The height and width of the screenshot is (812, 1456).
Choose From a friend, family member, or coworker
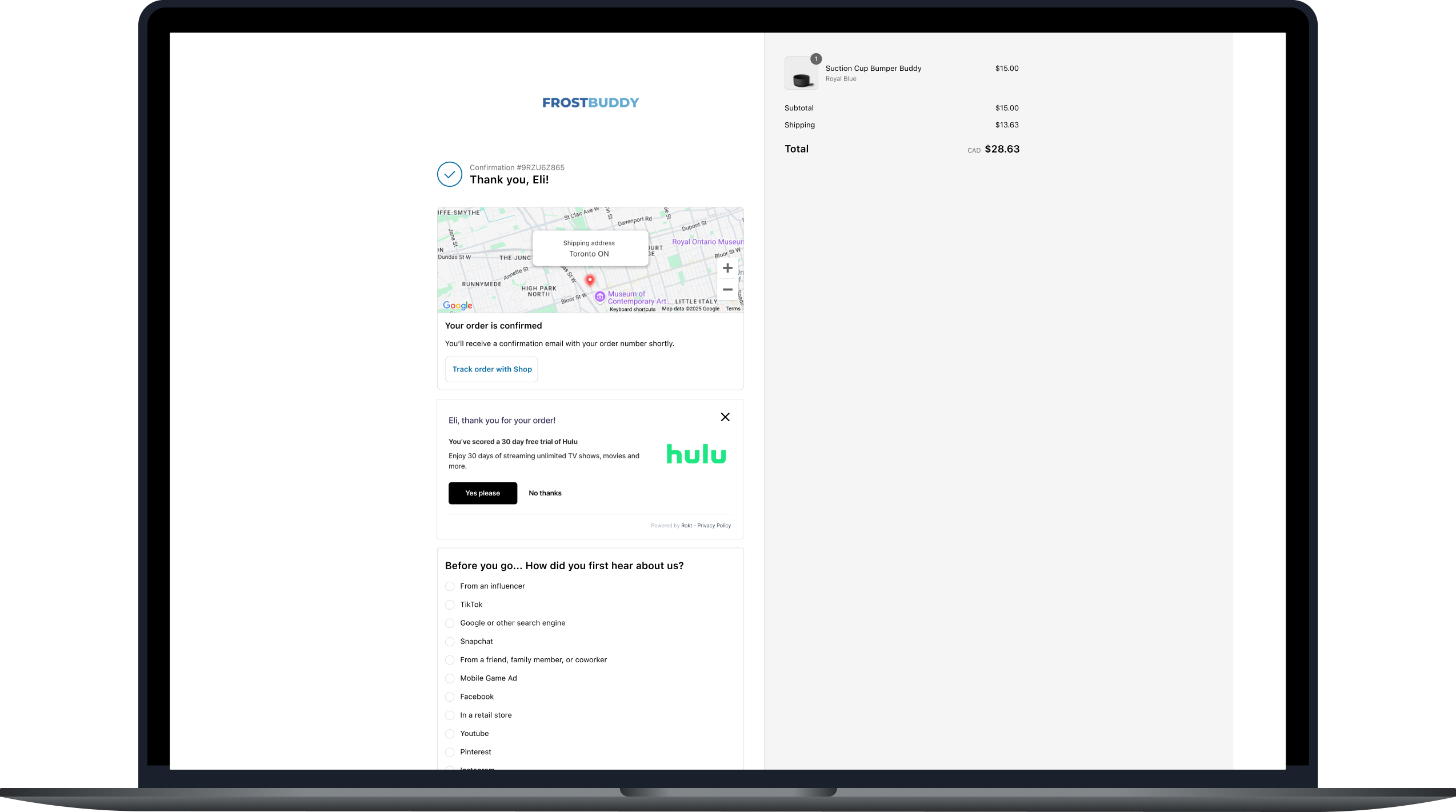450,660
